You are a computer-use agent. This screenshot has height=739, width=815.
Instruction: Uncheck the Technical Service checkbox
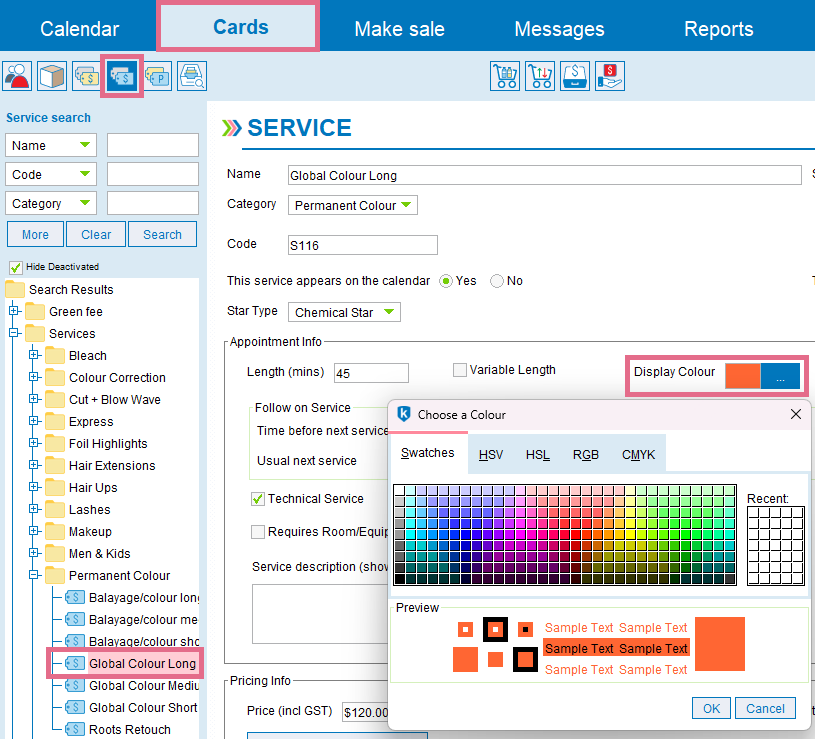pos(258,499)
